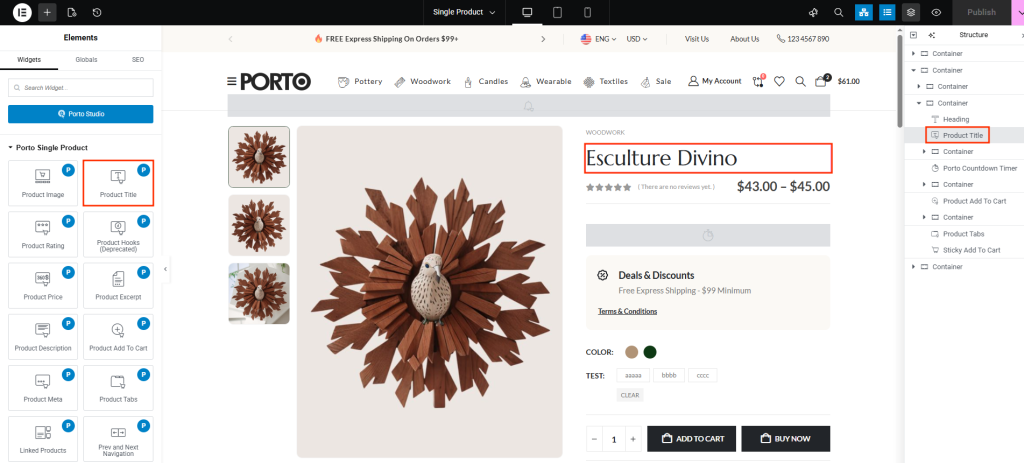Add the Product Price widget
The image size is (1024, 463).
click(42, 286)
